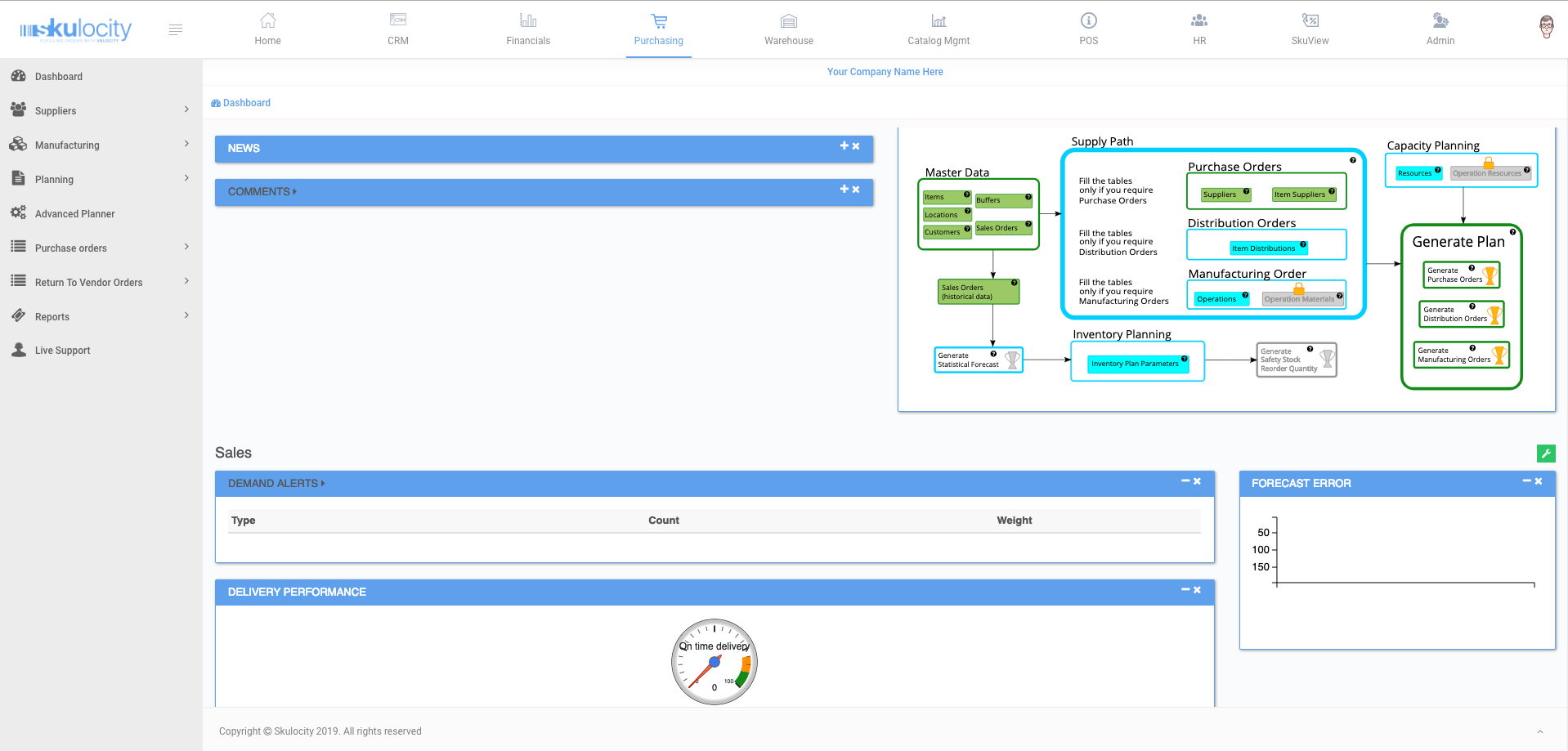This screenshot has width=1568, height=751.
Task: Expand the Suppliers sidebar submenu
Action: (186, 110)
